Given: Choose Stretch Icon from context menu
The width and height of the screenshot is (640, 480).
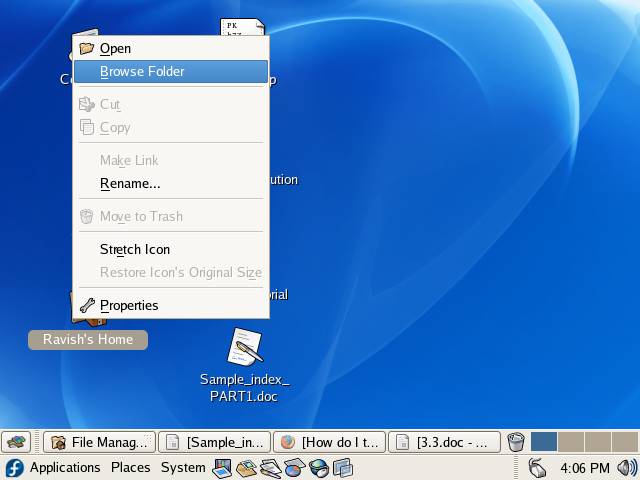Looking at the screenshot, I should click(135, 249).
